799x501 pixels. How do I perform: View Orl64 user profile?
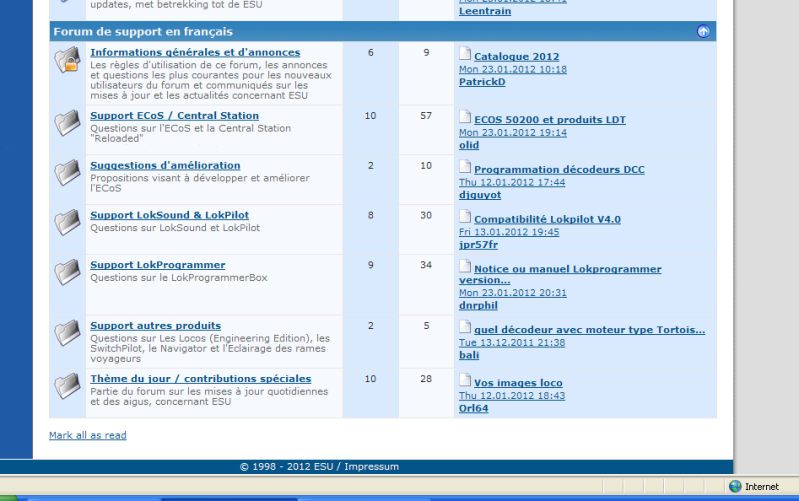pyautogui.click(x=473, y=409)
